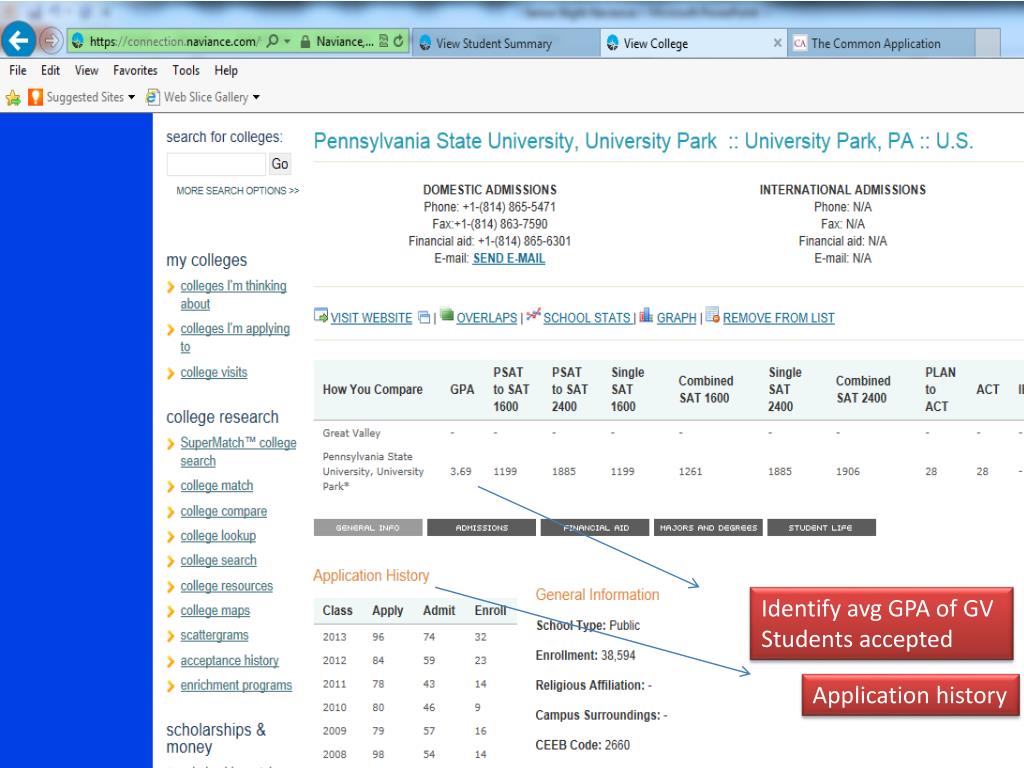Click the Enrollment: 38,594 text
Image resolution: width=1024 pixels, height=768 pixels.
click(x=585, y=656)
